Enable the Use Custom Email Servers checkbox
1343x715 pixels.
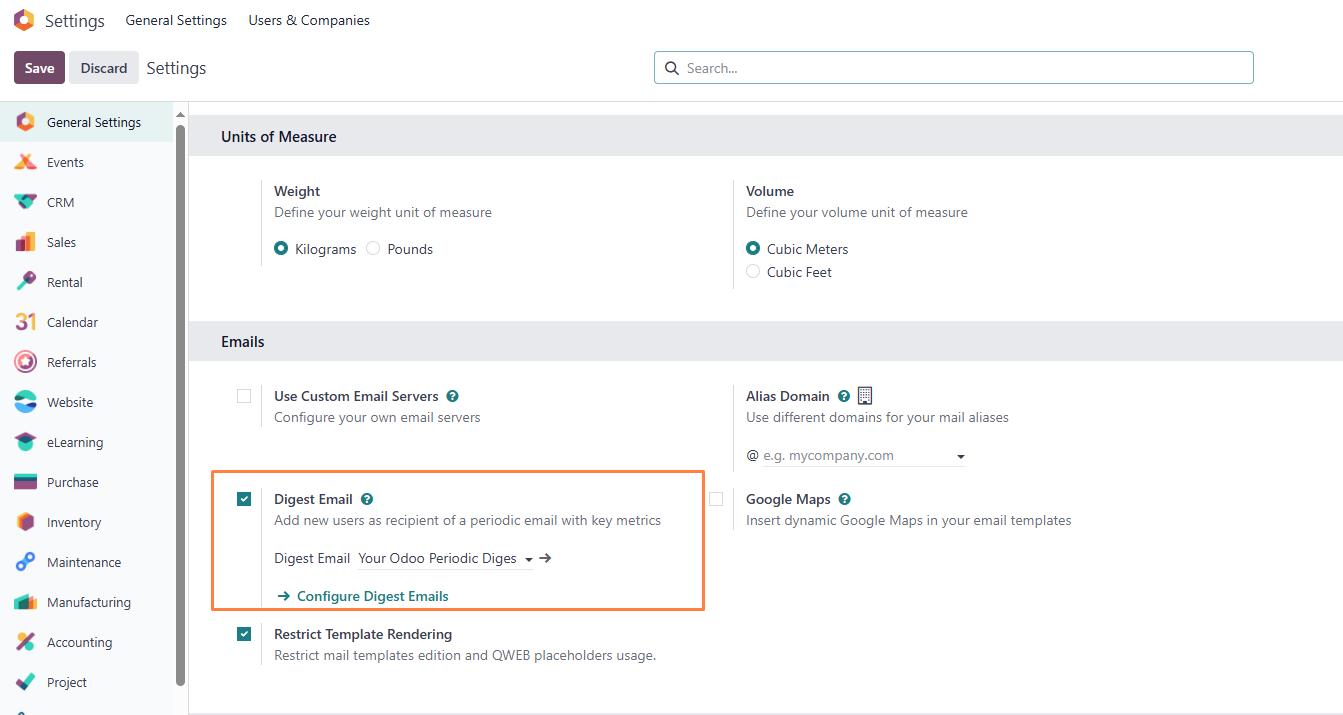[244, 396]
